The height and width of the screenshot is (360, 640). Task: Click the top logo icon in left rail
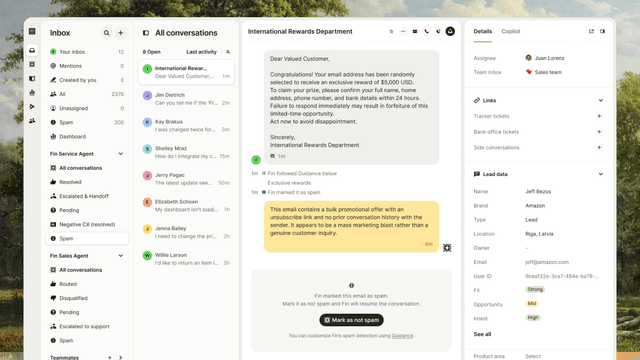coord(32,31)
